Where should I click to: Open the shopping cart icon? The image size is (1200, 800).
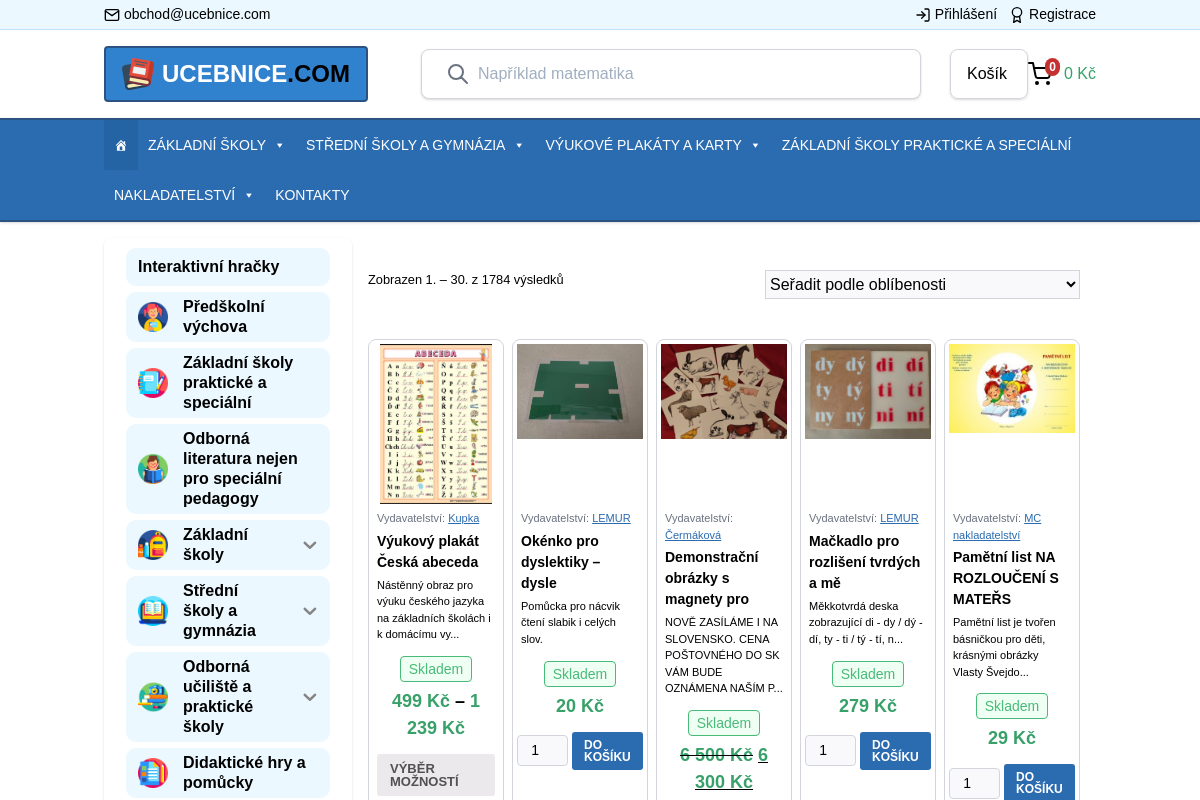tap(1041, 74)
